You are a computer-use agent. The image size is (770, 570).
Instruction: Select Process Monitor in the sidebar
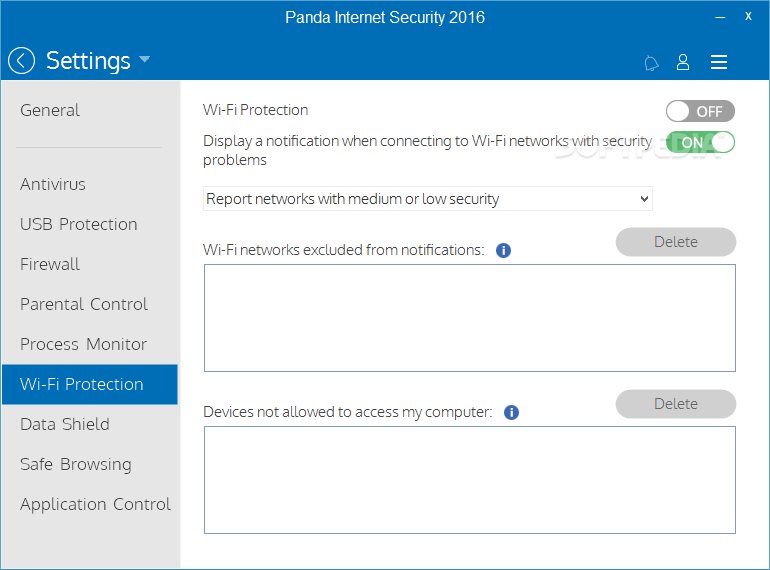pyautogui.click(x=83, y=345)
